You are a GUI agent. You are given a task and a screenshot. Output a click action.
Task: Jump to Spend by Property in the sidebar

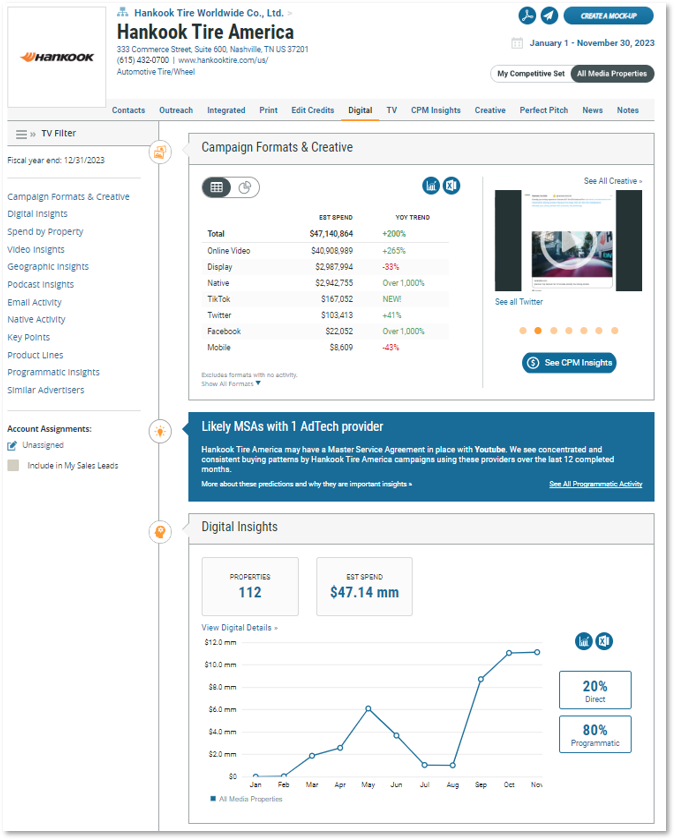click(x=45, y=231)
